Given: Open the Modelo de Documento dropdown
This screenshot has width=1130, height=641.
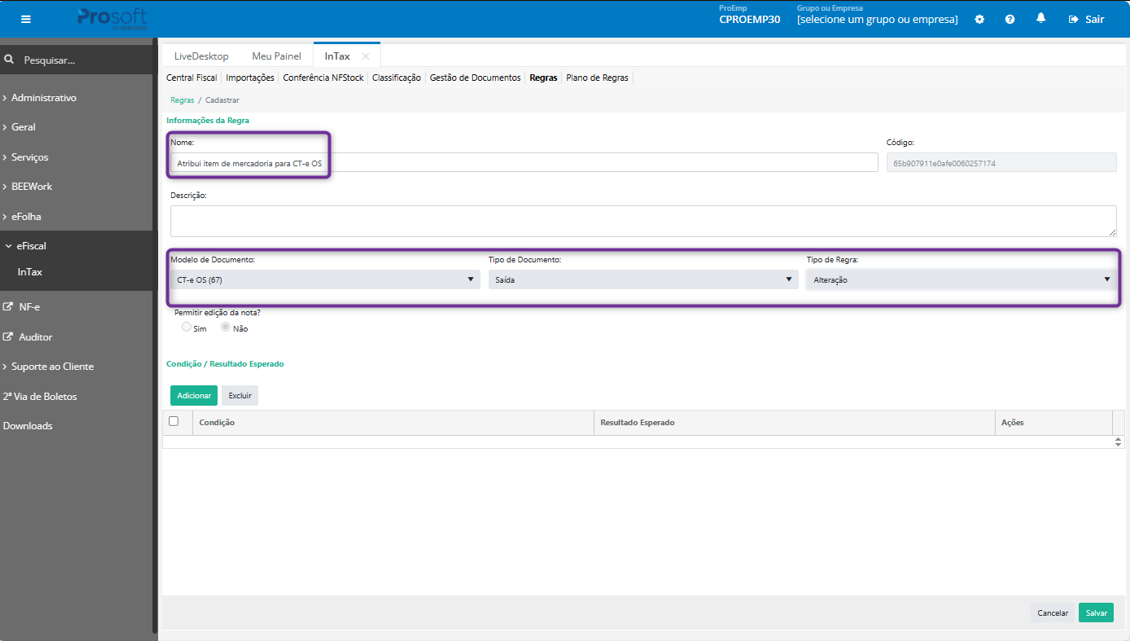Looking at the screenshot, I should [324, 279].
